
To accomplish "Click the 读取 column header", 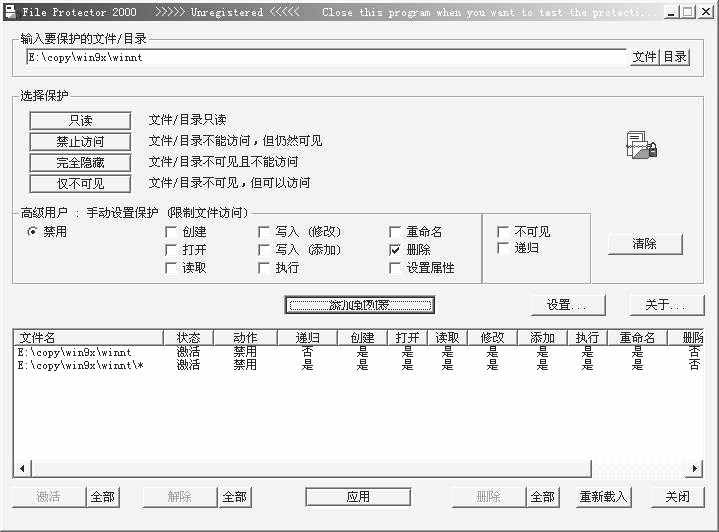I will pyautogui.click(x=447, y=338).
